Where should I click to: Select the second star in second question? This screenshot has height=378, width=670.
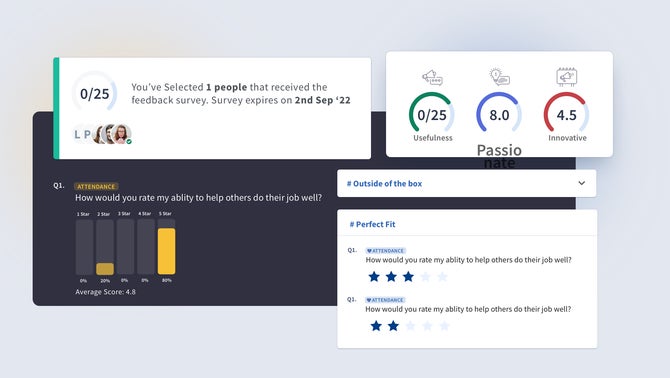[x=393, y=326]
